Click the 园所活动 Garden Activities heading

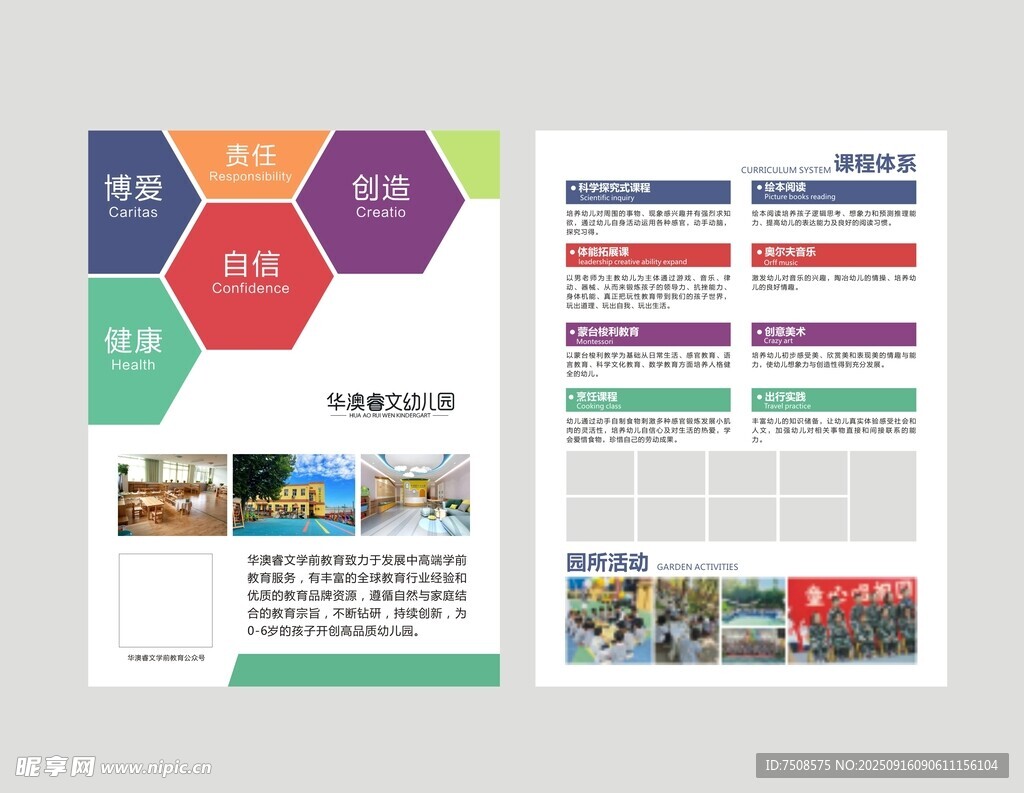click(x=608, y=563)
